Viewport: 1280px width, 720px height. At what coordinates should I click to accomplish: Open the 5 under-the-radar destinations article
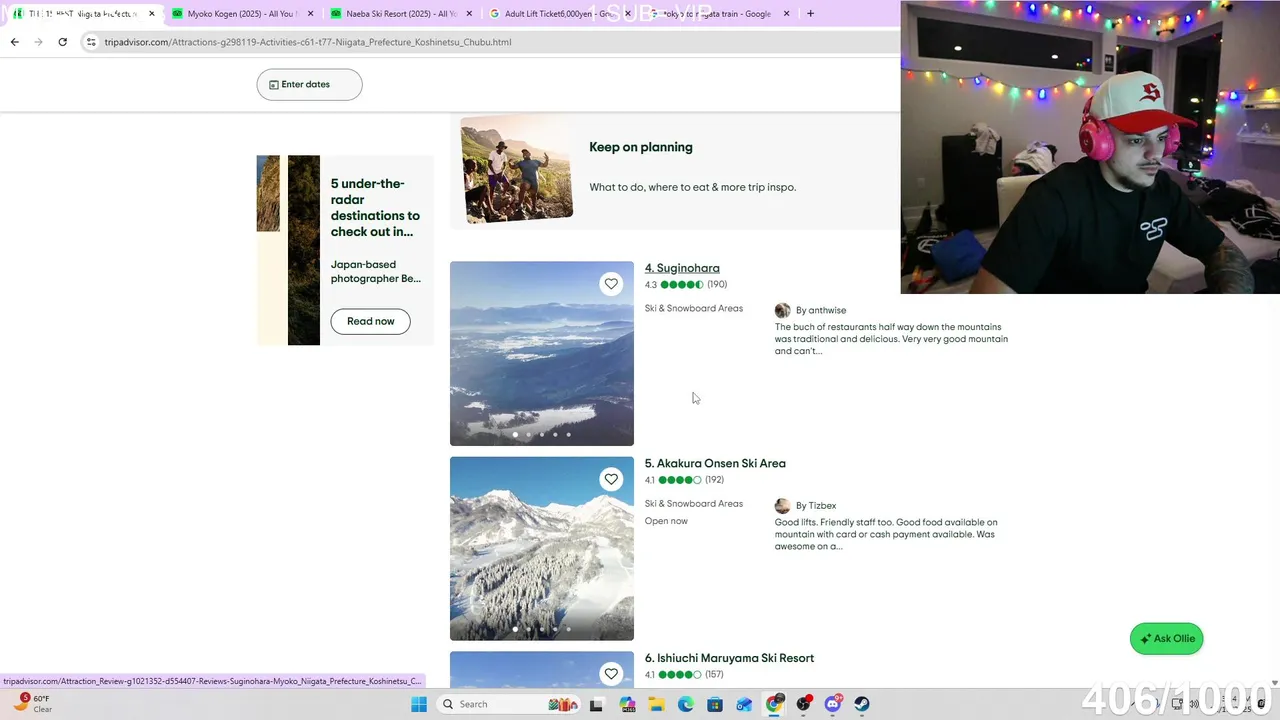point(375,207)
